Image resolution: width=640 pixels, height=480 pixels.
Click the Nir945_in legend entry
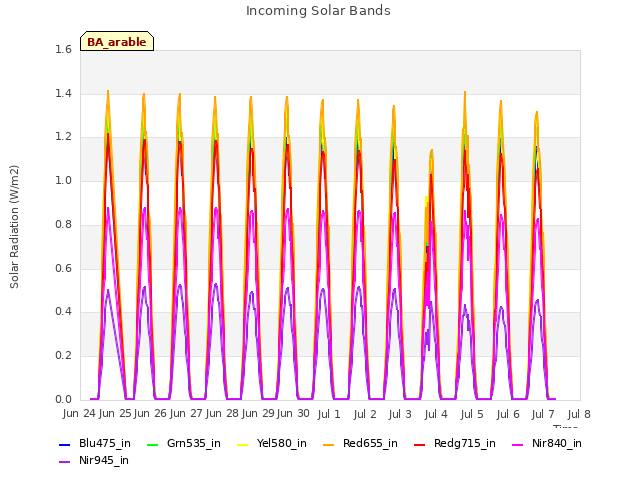tap(94, 460)
